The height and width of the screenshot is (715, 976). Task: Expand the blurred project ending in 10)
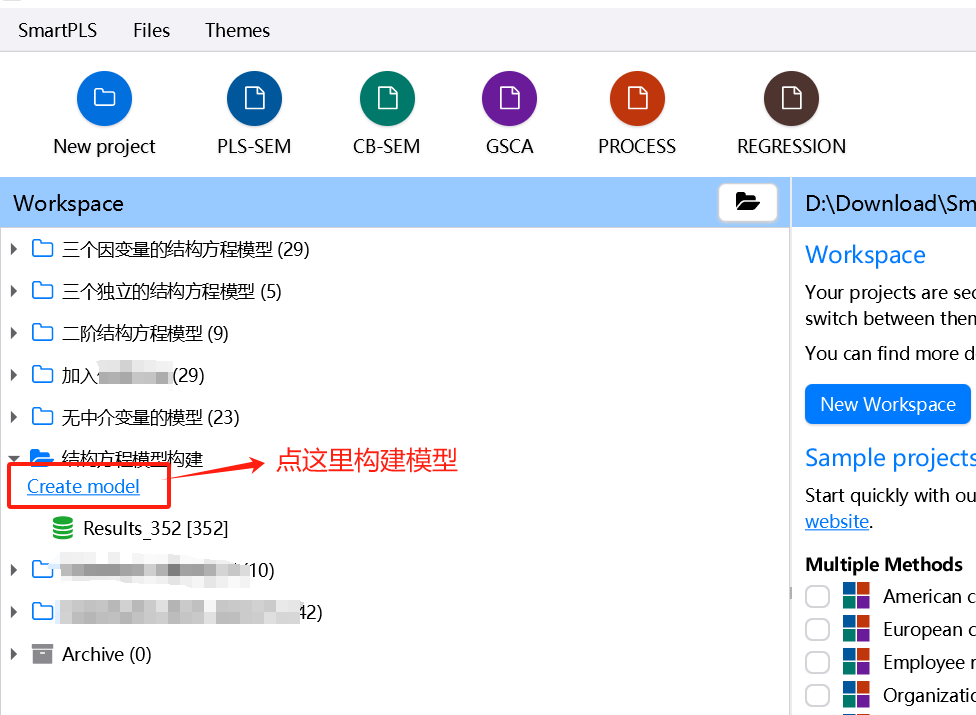point(14,569)
